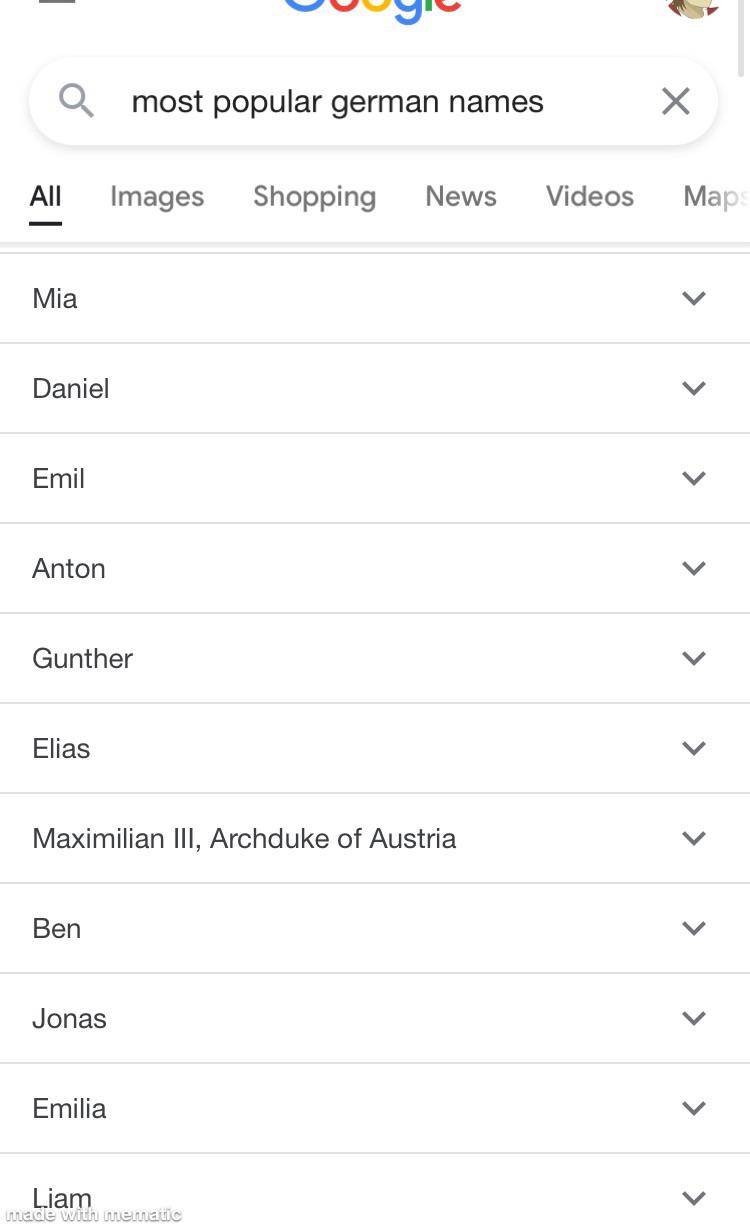
Task: Click the Google logo
Action: pyautogui.click(x=372, y=10)
